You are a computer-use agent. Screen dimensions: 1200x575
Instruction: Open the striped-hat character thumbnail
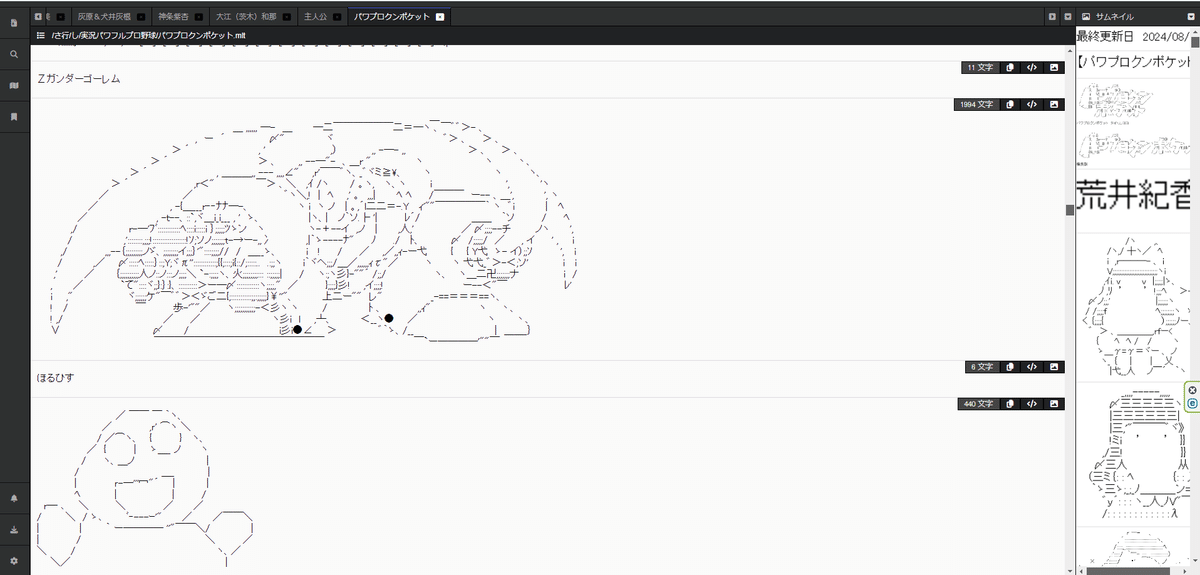(1134, 455)
